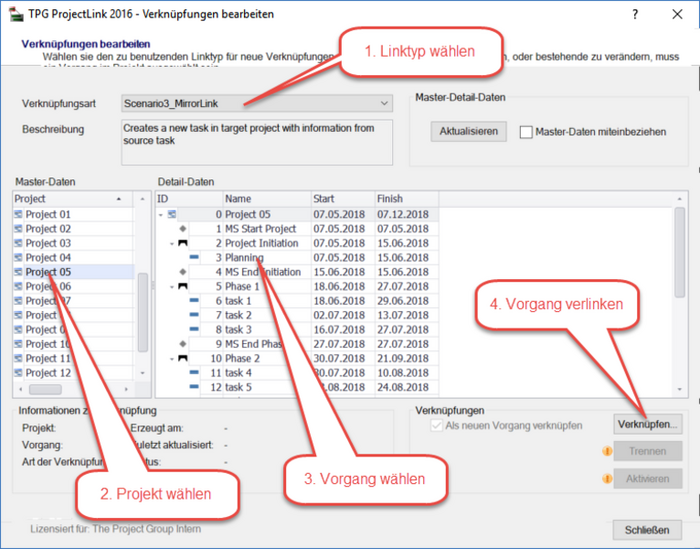
Task: Click the Schließen button
Action: [647, 530]
